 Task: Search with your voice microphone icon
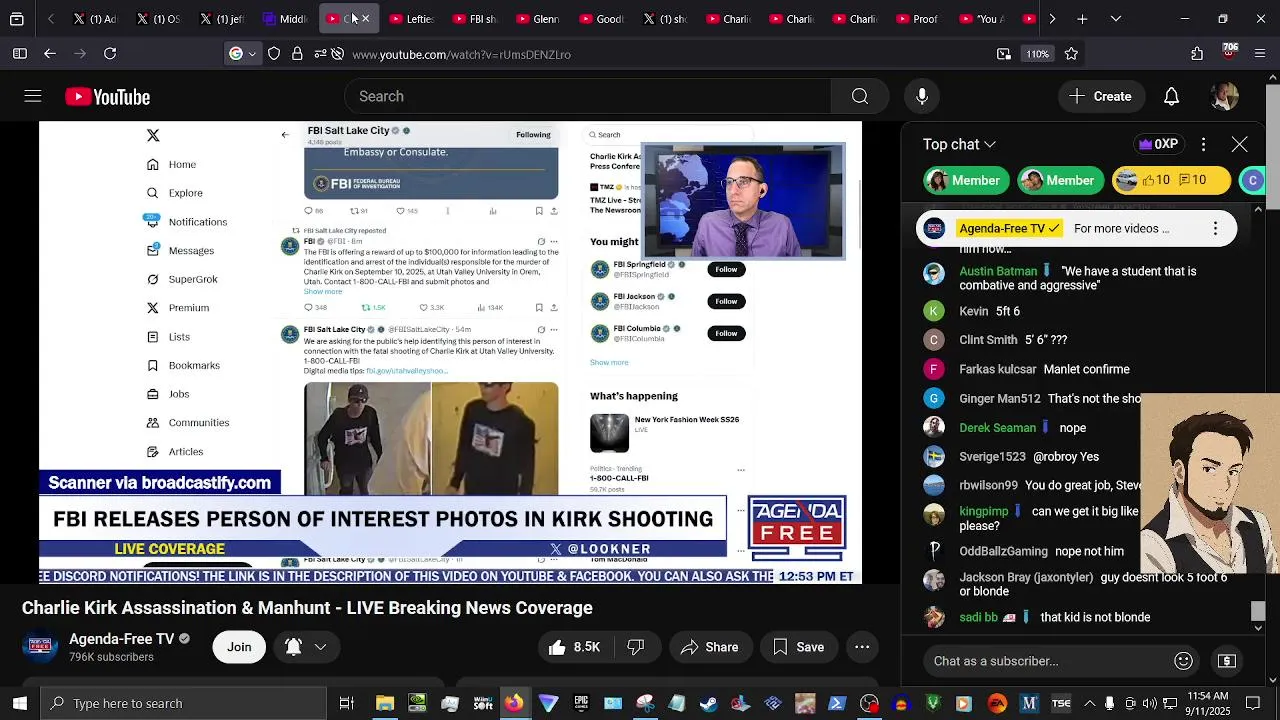(922, 96)
